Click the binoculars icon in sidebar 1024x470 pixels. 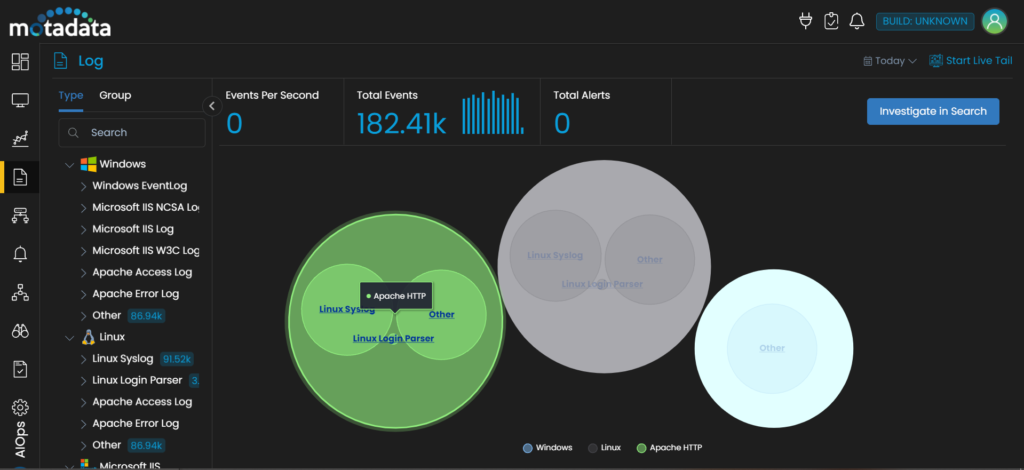click(20, 331)
